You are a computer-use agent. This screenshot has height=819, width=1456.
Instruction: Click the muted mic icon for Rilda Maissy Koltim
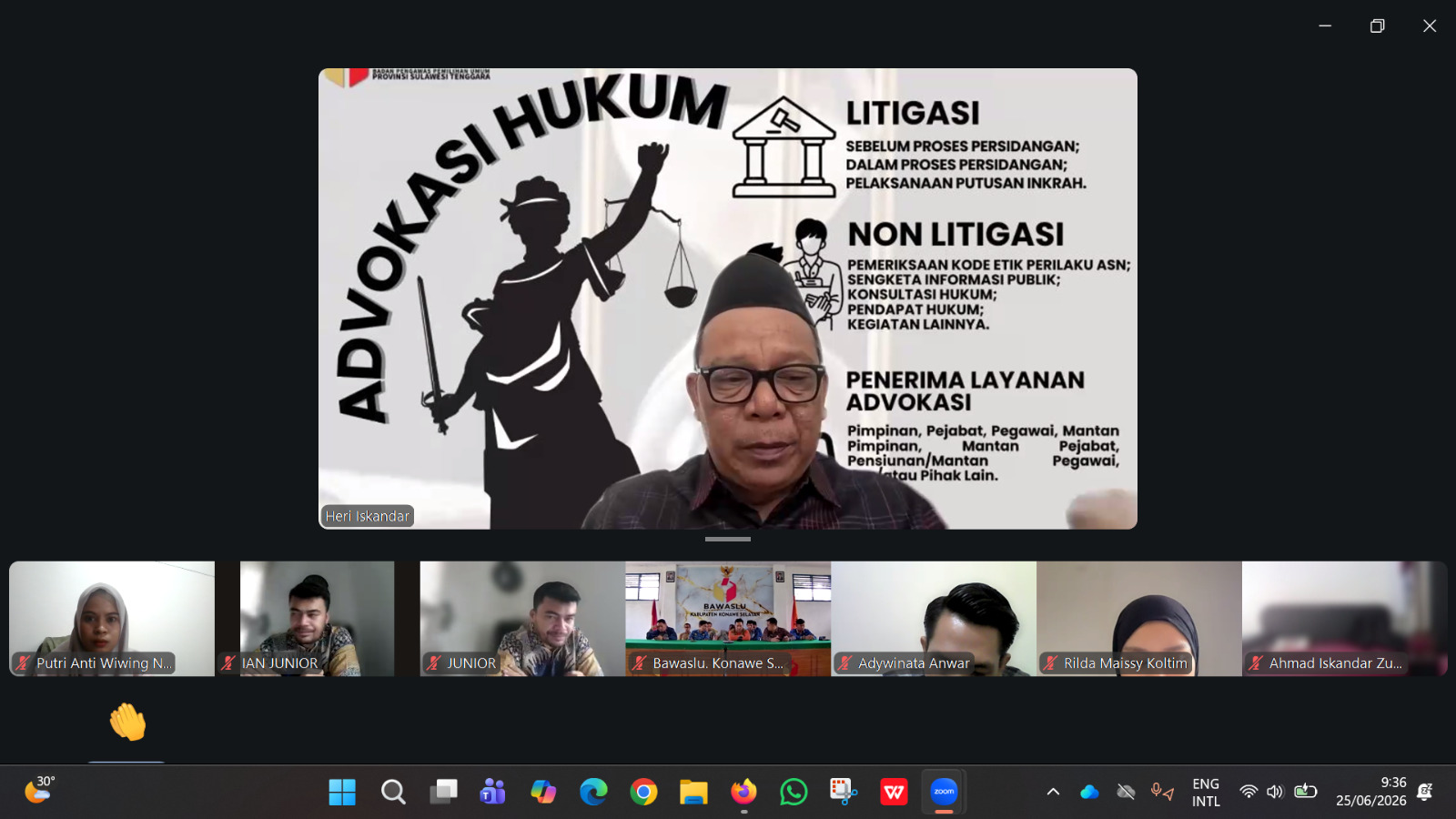[x=1051, y=663]
